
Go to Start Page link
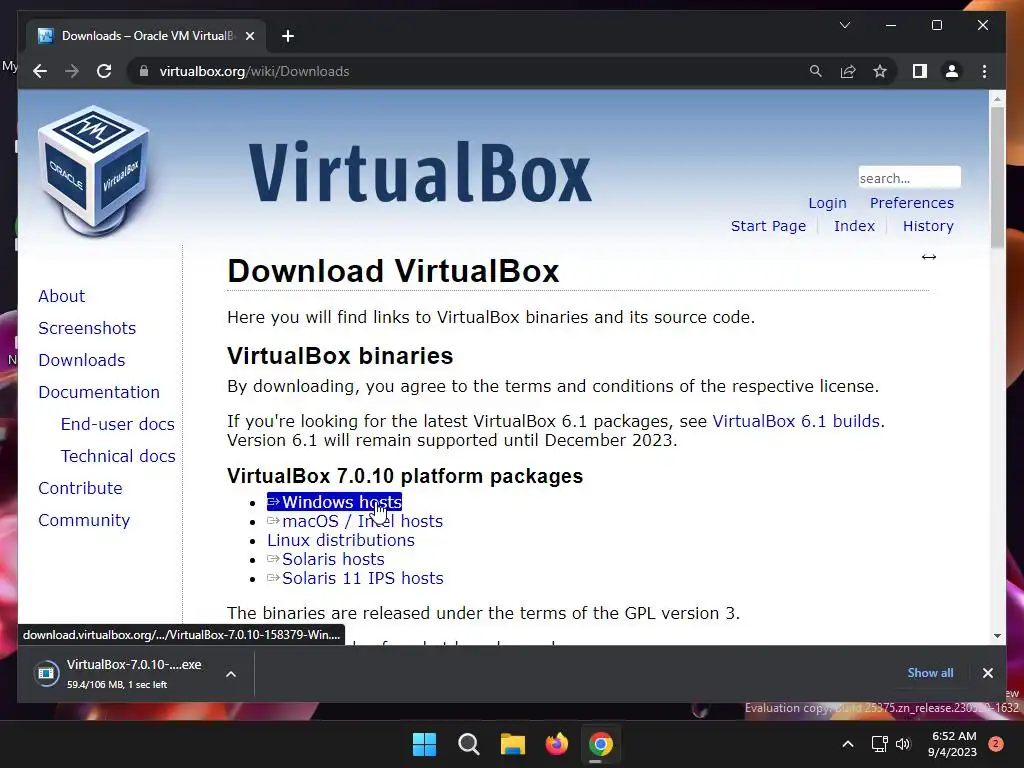(x=768, y=226)
